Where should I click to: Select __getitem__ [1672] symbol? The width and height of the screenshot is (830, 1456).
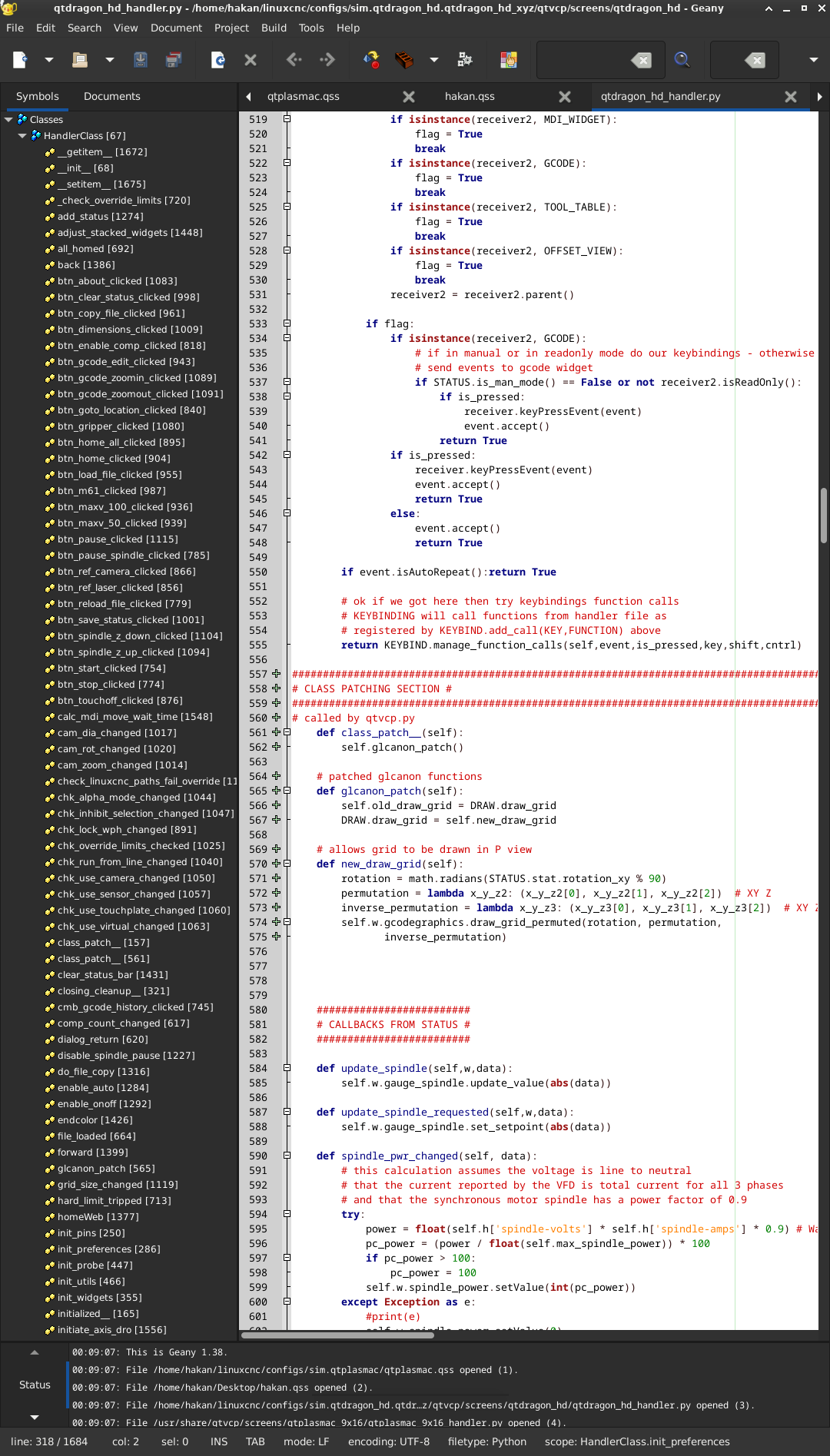102,151
